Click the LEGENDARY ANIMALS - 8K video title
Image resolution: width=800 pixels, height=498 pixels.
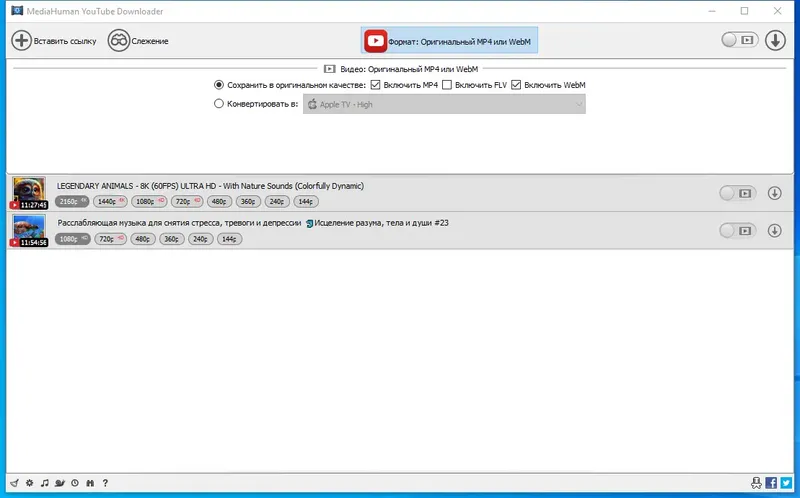[210, 186]
